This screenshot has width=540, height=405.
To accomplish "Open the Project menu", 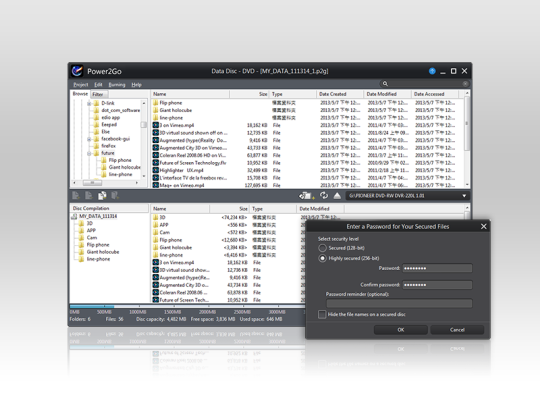I will 81,85.
